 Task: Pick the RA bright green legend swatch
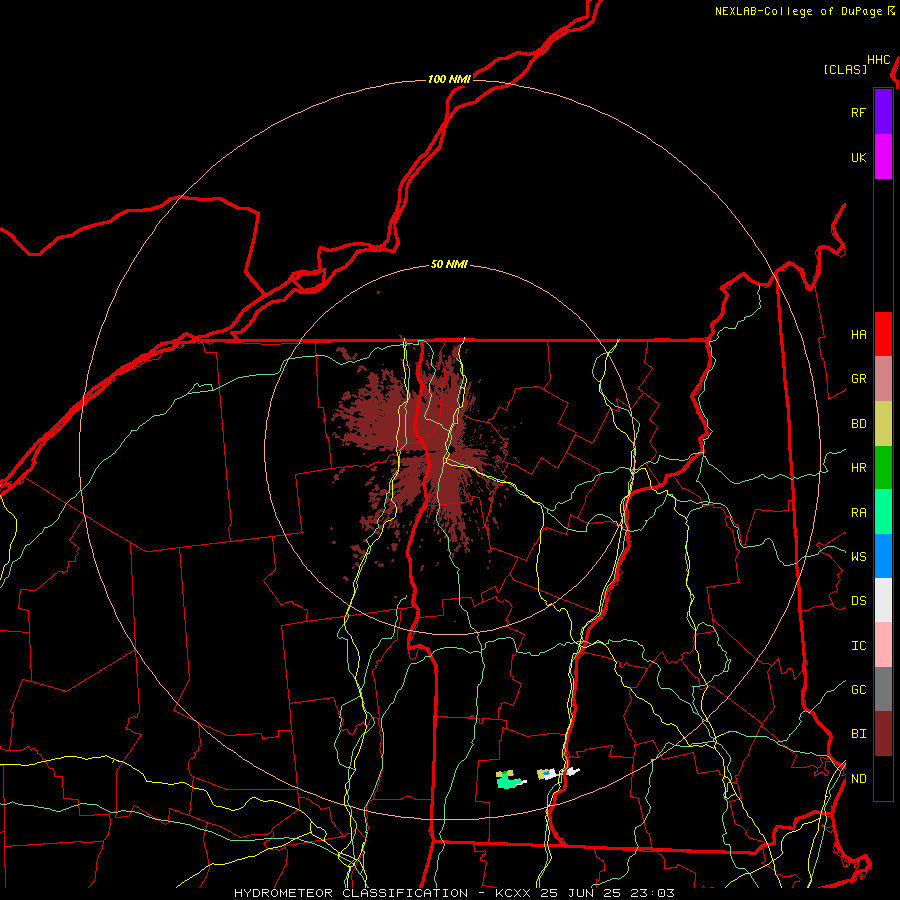(x=883, y=512)
